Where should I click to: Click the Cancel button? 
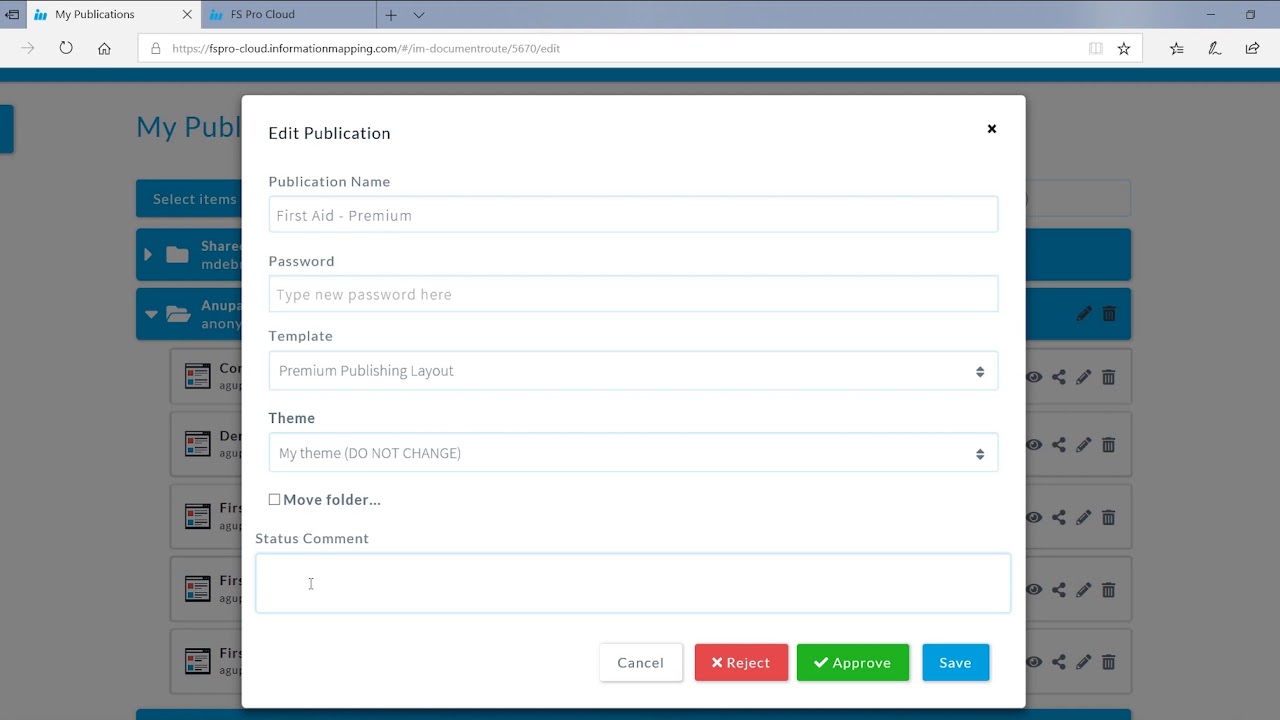tap(641, 662)
